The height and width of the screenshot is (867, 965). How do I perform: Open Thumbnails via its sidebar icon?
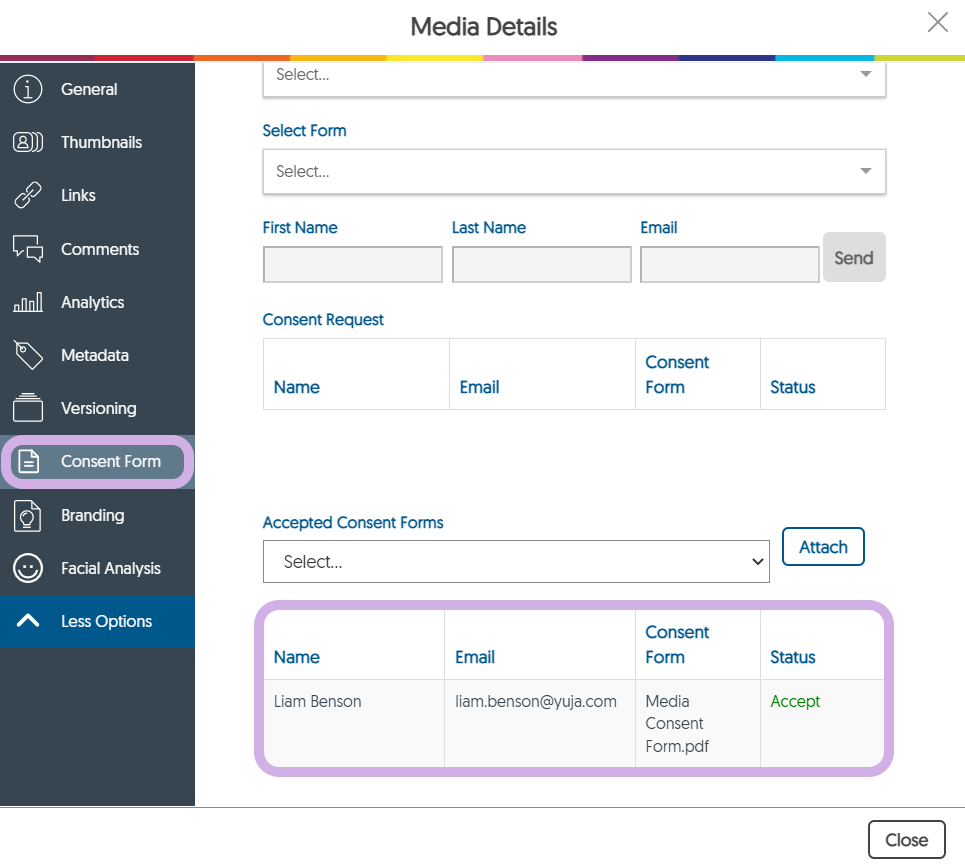(28, 142)
